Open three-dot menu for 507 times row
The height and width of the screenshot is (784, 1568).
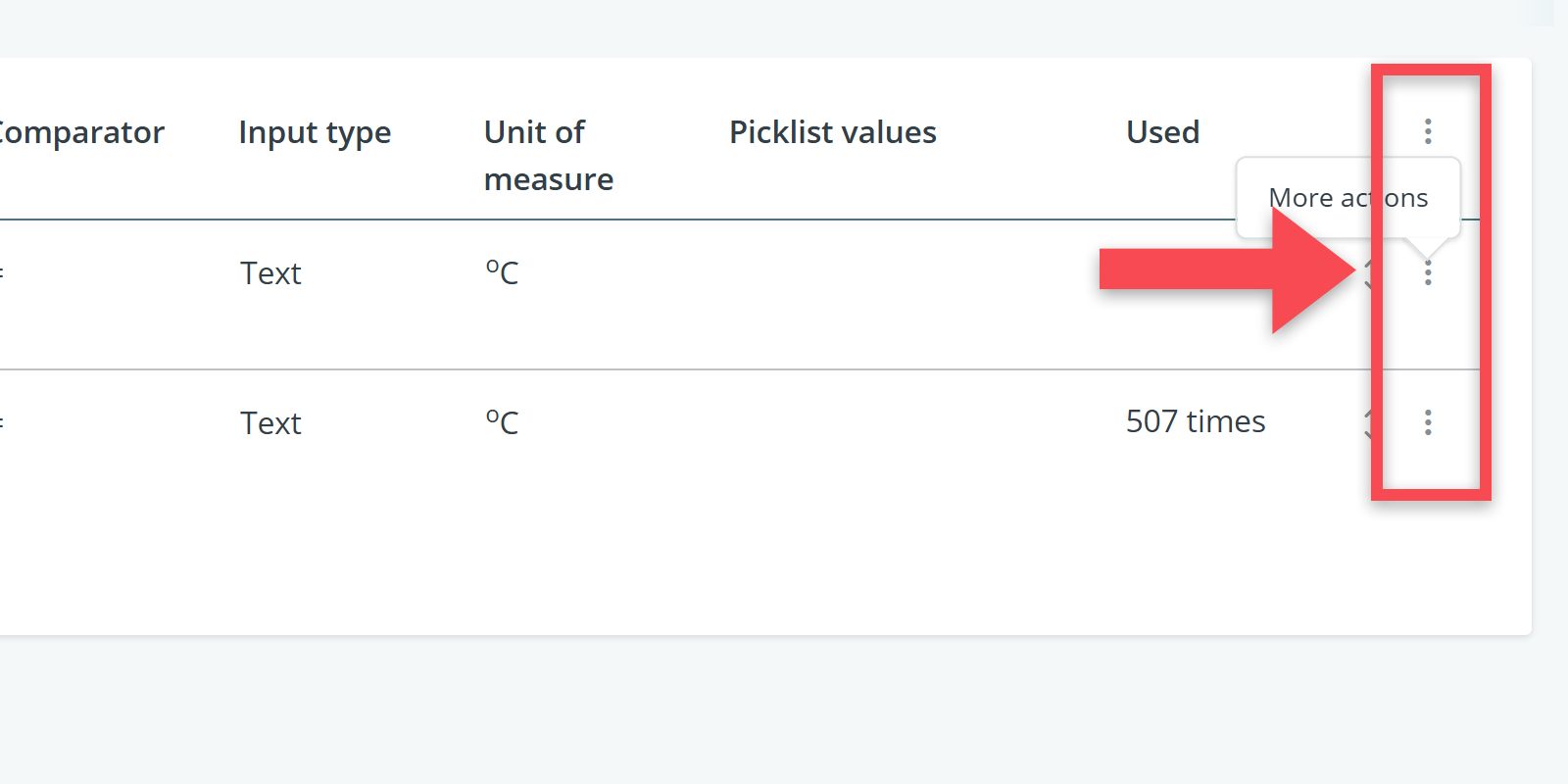tap(1428, 422)
